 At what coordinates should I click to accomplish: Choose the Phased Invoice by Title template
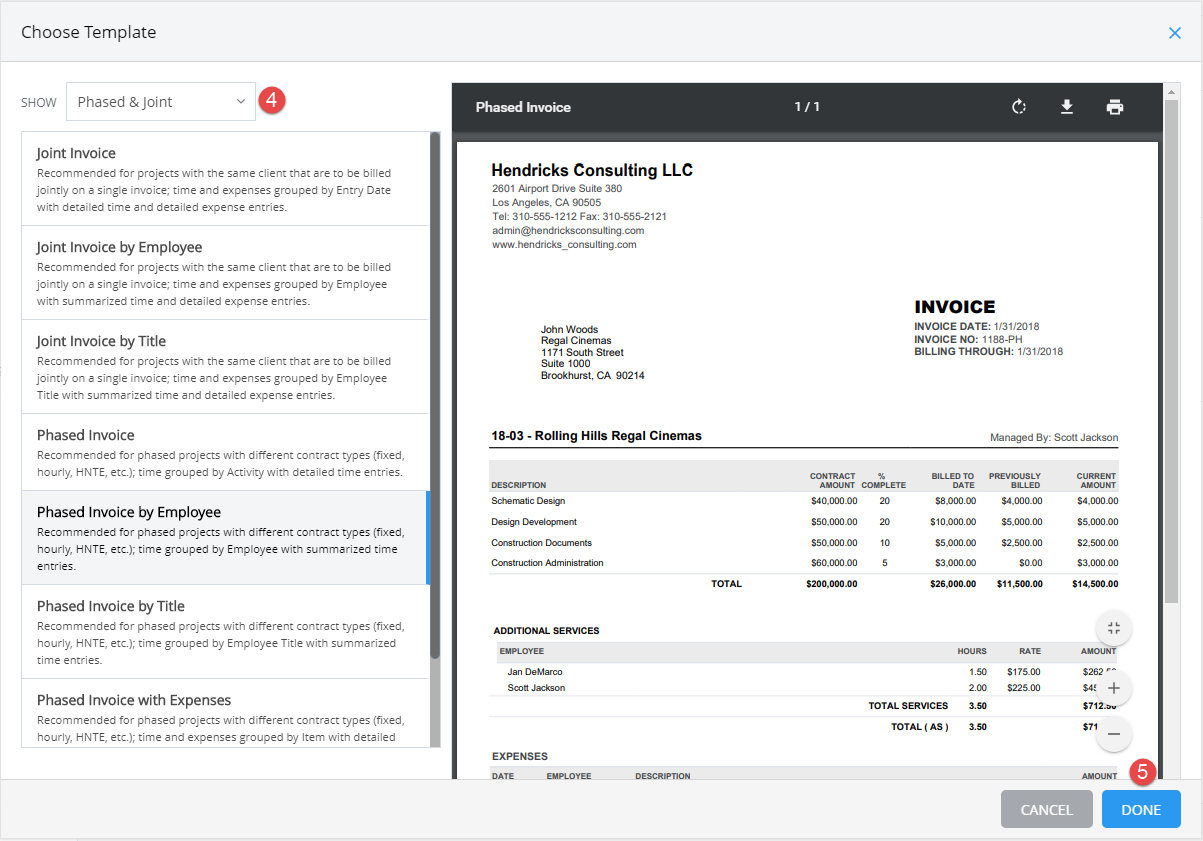coord(225,632)
